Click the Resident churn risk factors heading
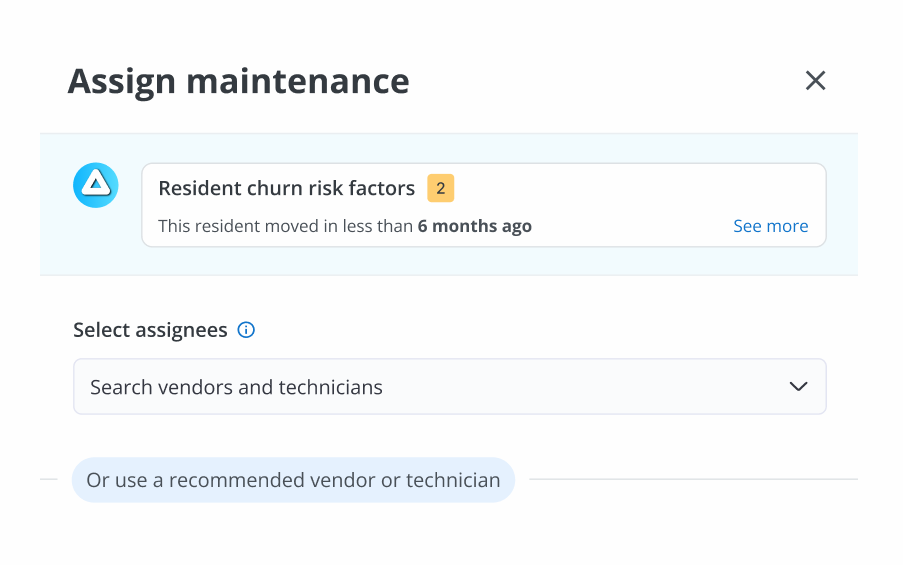The height and width of the screenshot is (565, 903). (x=286, y=188)
